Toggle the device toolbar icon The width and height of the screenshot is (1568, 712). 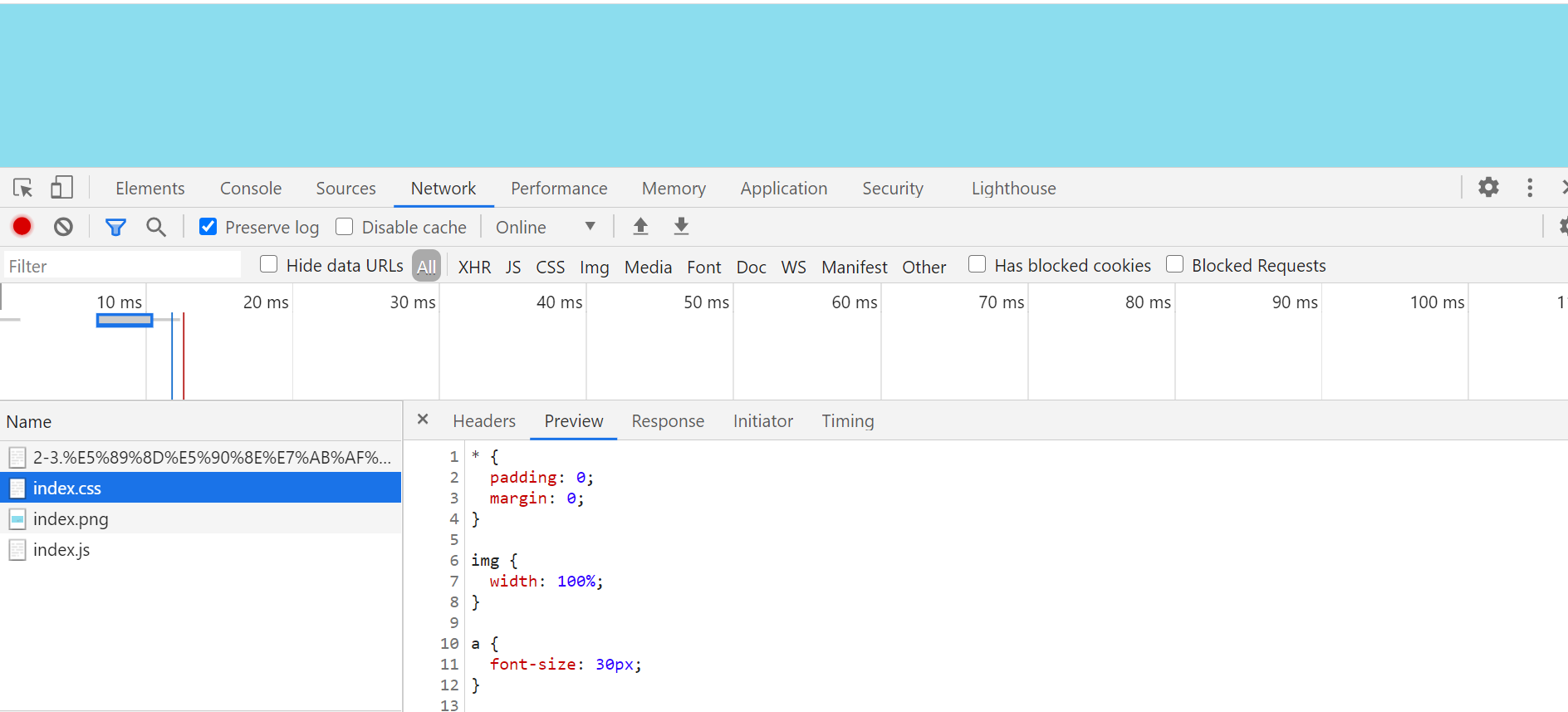coord(61,188)
